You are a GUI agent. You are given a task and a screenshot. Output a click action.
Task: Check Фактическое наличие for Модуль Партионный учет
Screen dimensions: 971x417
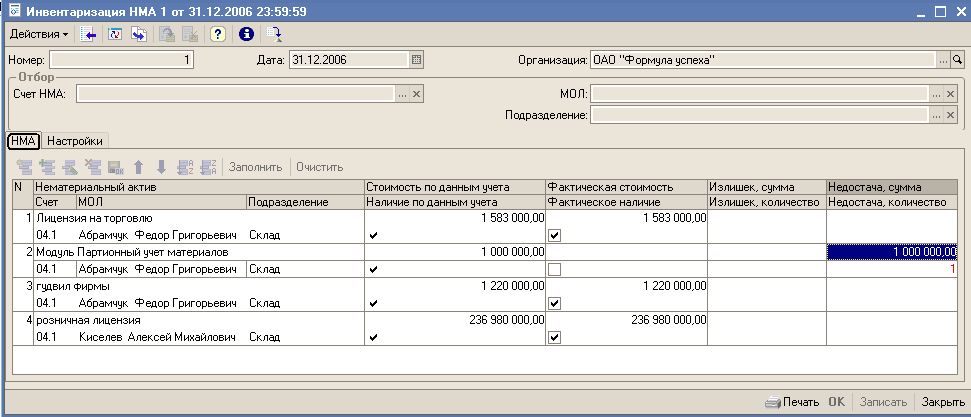(554, 269)
